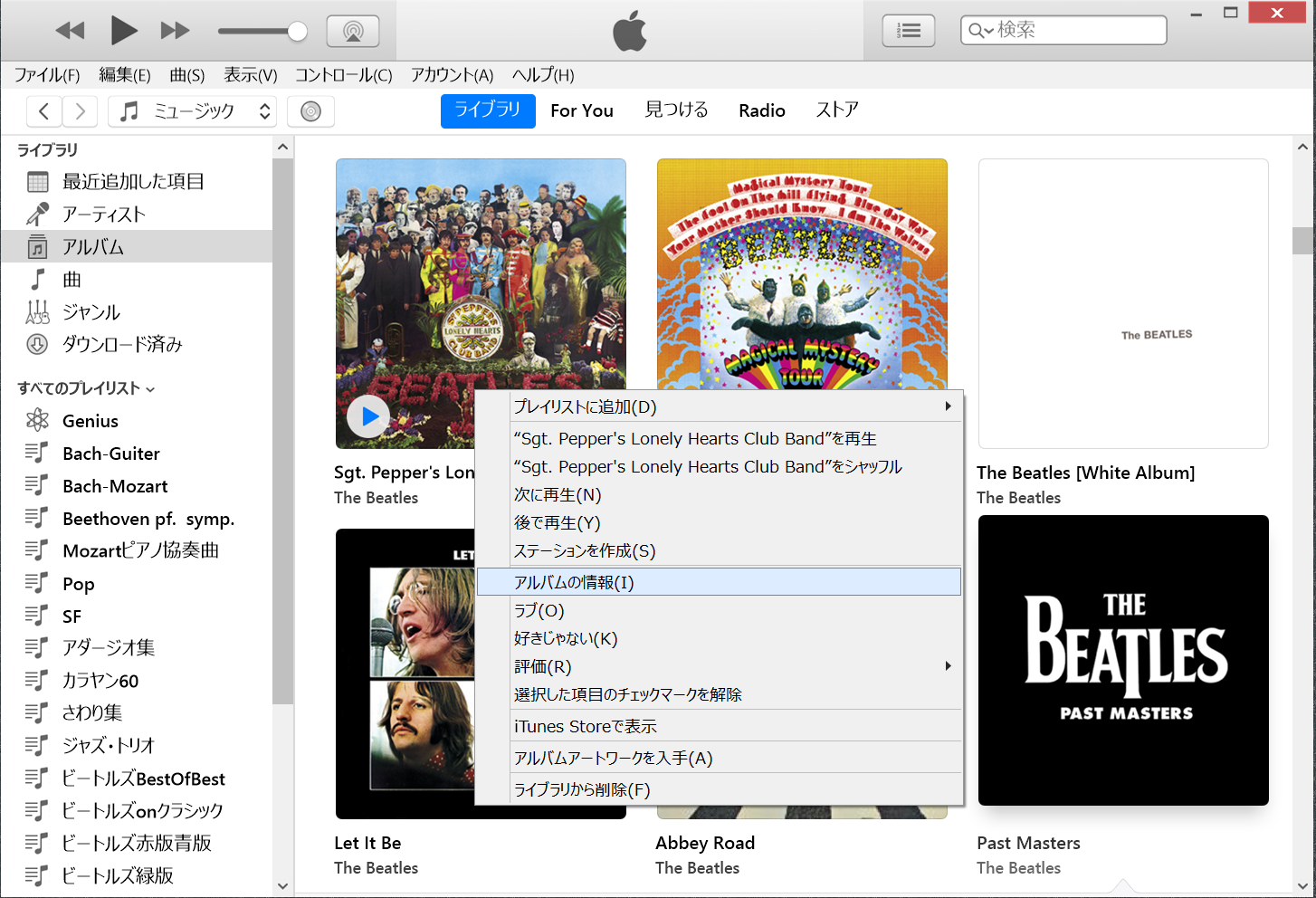1316x898 pixels.
Task: Click the ビートルズ緑版 playlist icon
Action: coord(36,876)
